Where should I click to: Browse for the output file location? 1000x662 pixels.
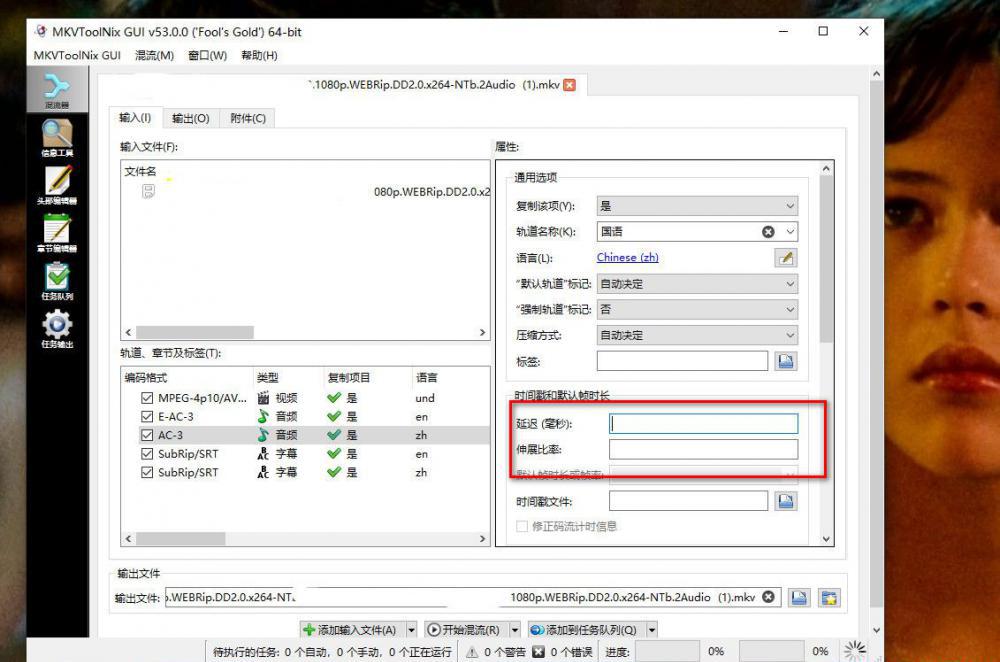pos(798,598)
